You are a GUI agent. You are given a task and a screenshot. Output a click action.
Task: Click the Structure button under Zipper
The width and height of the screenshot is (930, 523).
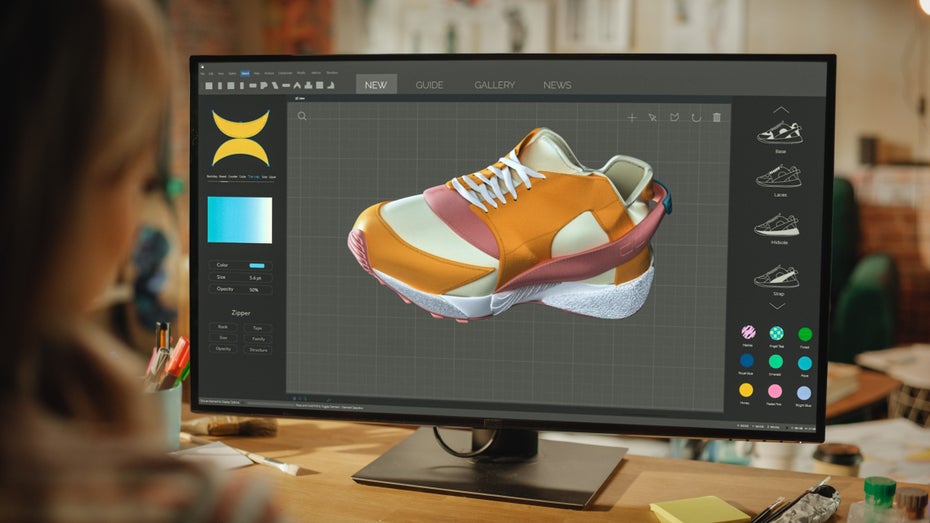[x=256, y=349]
